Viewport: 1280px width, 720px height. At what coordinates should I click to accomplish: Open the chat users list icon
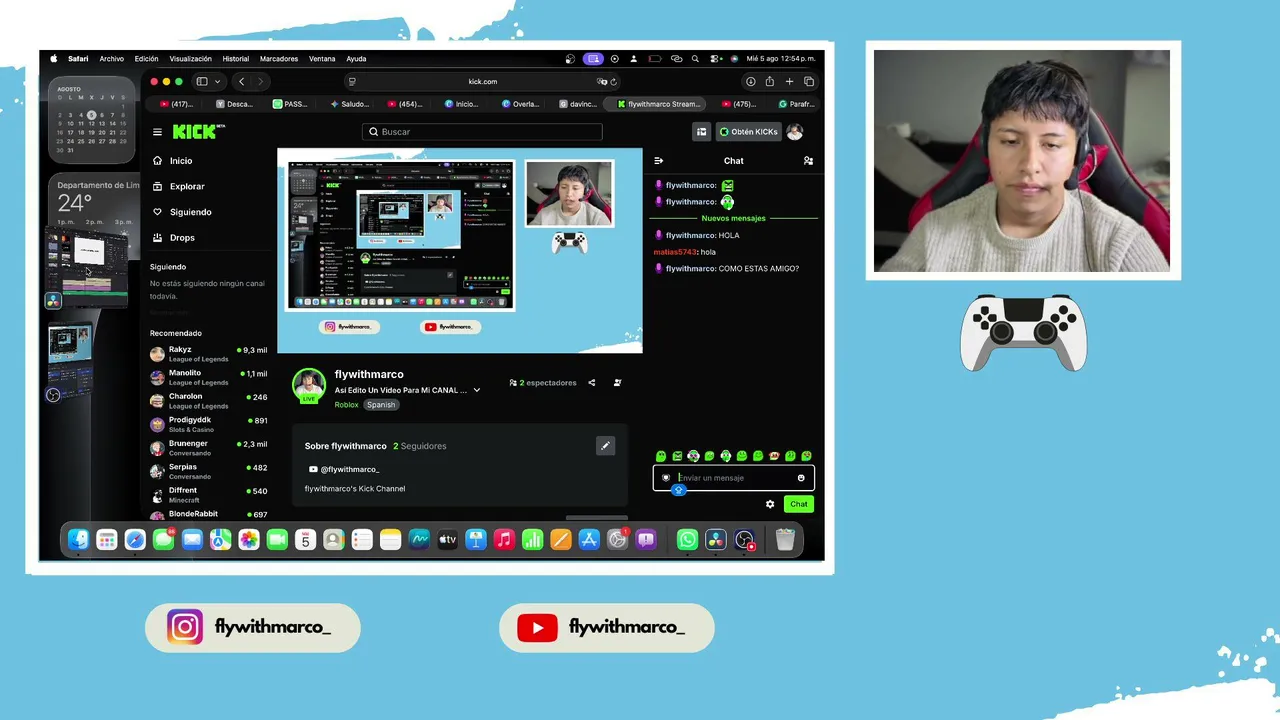coord(808,161)
